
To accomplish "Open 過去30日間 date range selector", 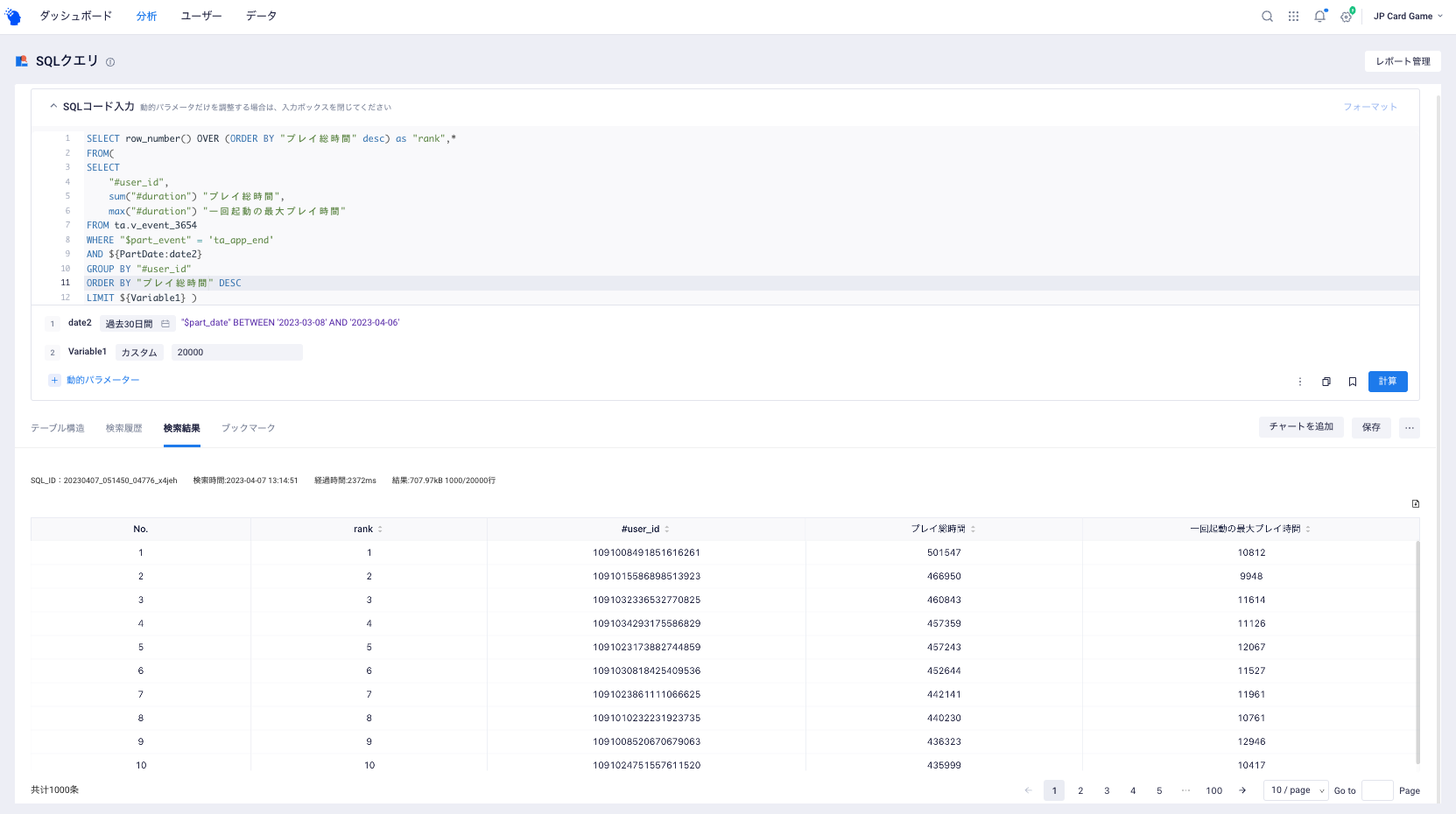I will (137, 324).
